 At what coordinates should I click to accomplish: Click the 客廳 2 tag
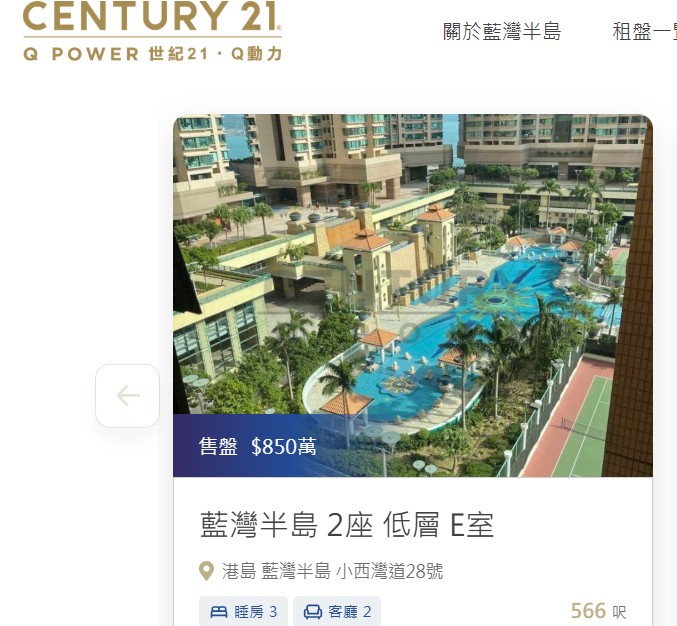click(337, 612)
